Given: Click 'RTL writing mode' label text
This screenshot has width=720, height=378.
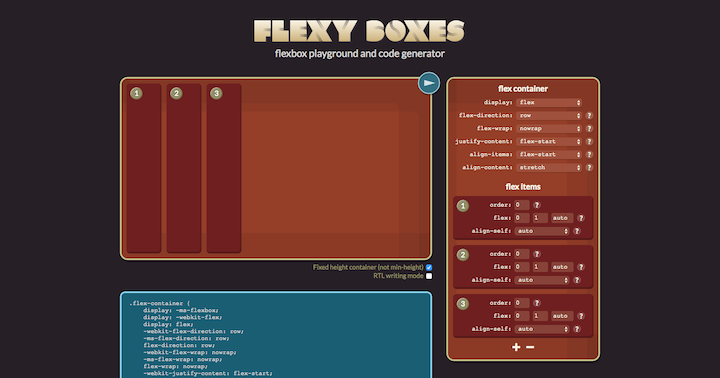Looking at the screenshot, I should click(x=398, y=276).
